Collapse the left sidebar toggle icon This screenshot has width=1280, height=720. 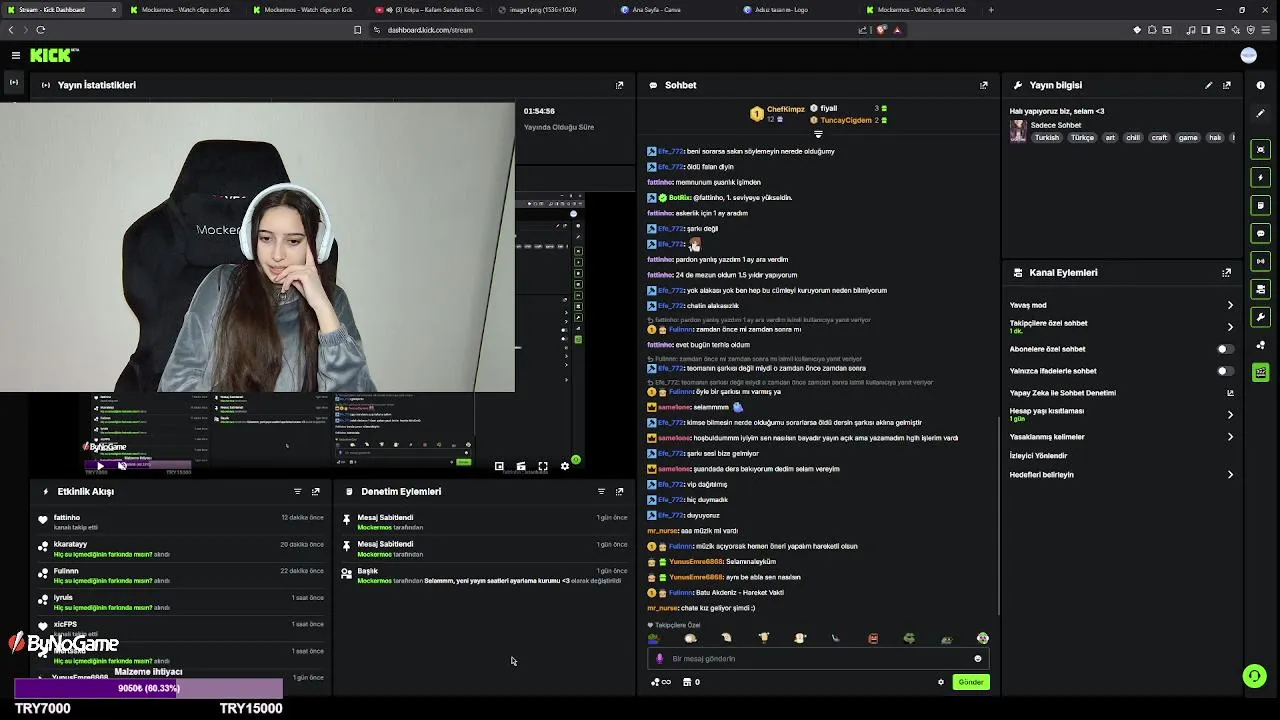(x=14, y=81)
